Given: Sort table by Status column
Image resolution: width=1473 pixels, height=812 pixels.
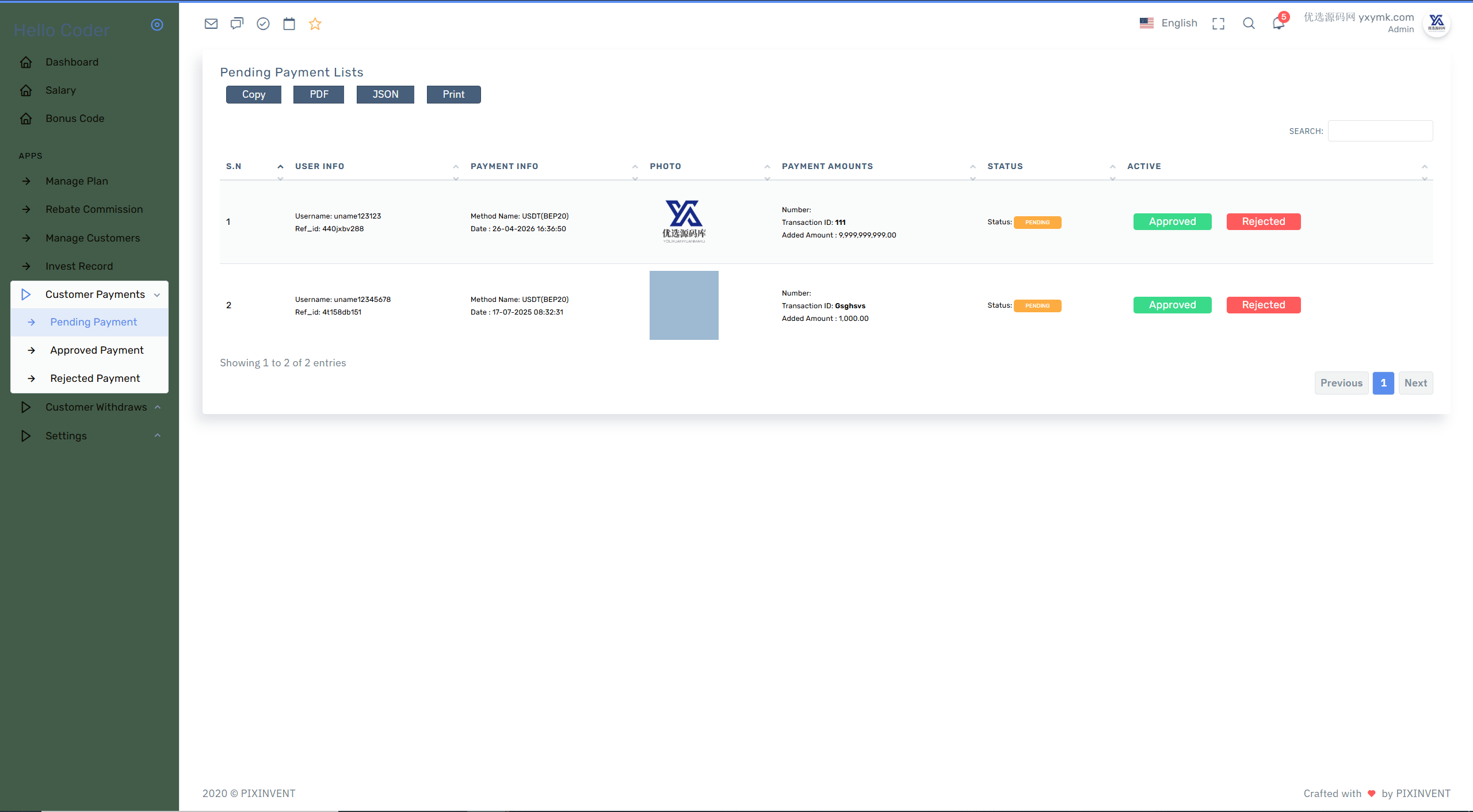Looking at the screenshot, I should [x=1051, y=166].
